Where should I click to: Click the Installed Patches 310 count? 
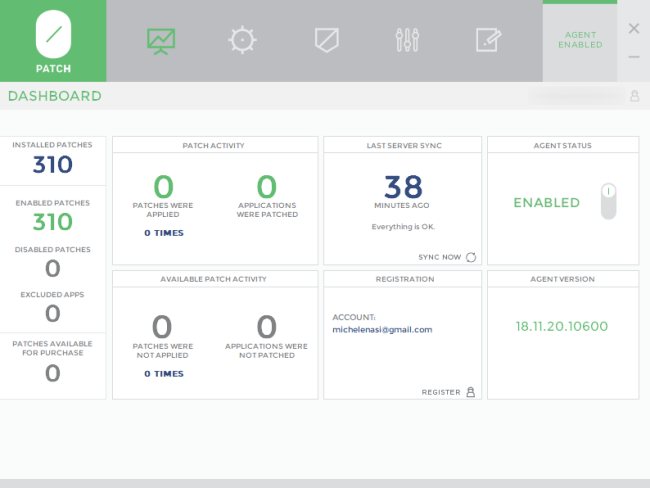tap(53, 165)
